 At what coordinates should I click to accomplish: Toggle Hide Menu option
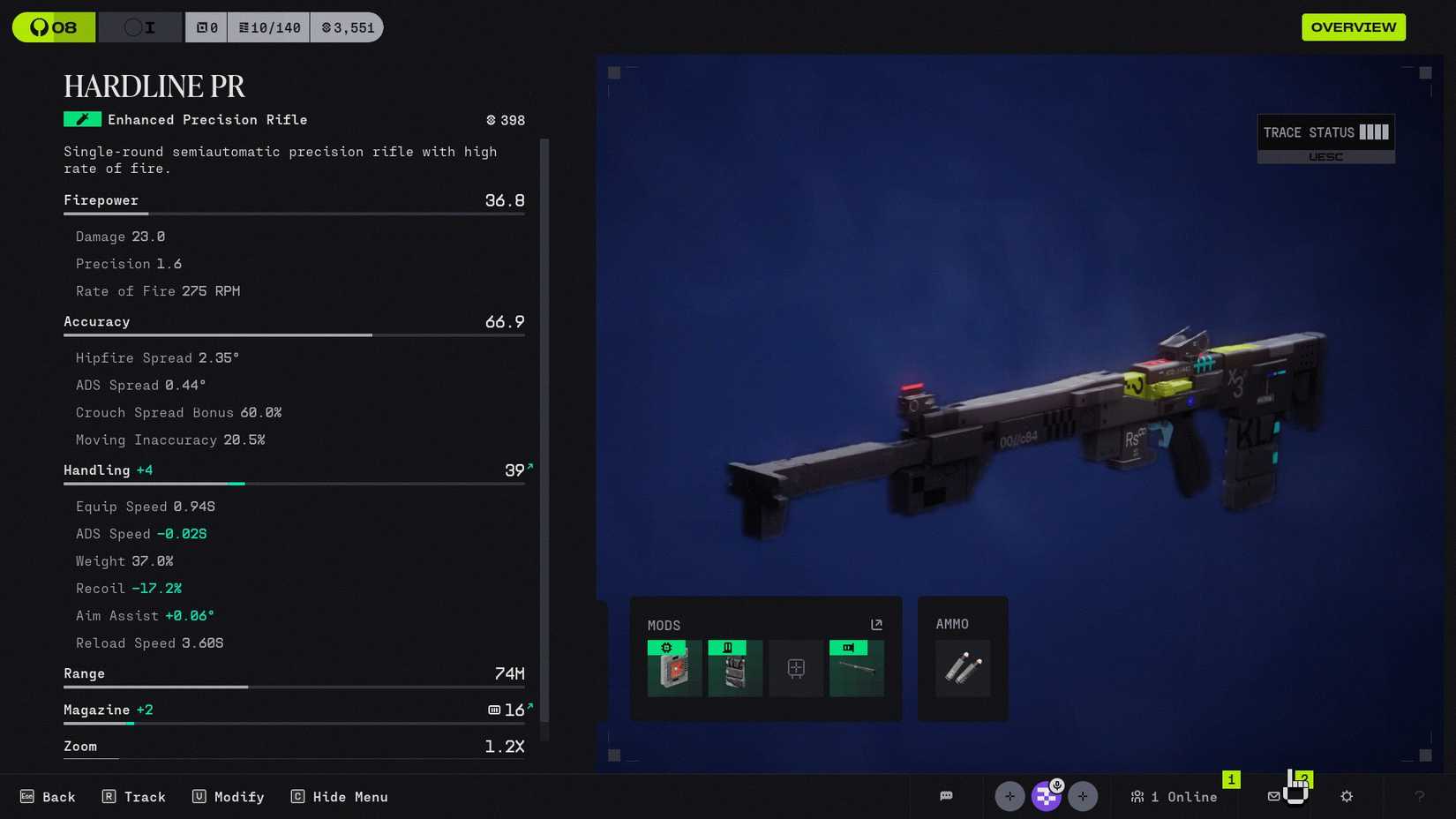(x=340, y=797)
